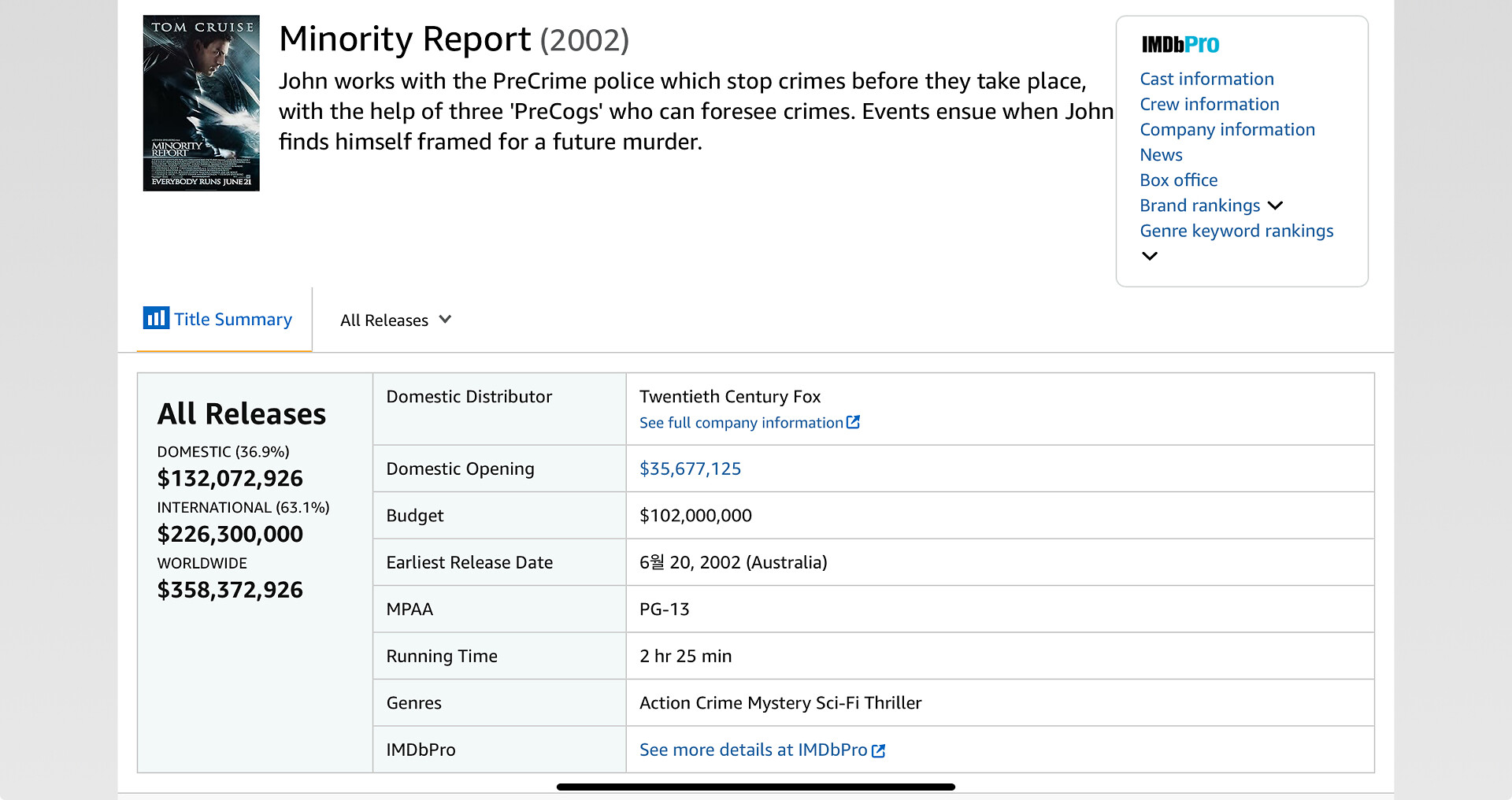Open the Box office link
Viewport: 1512px width, 800px height.
point(1178,180)
